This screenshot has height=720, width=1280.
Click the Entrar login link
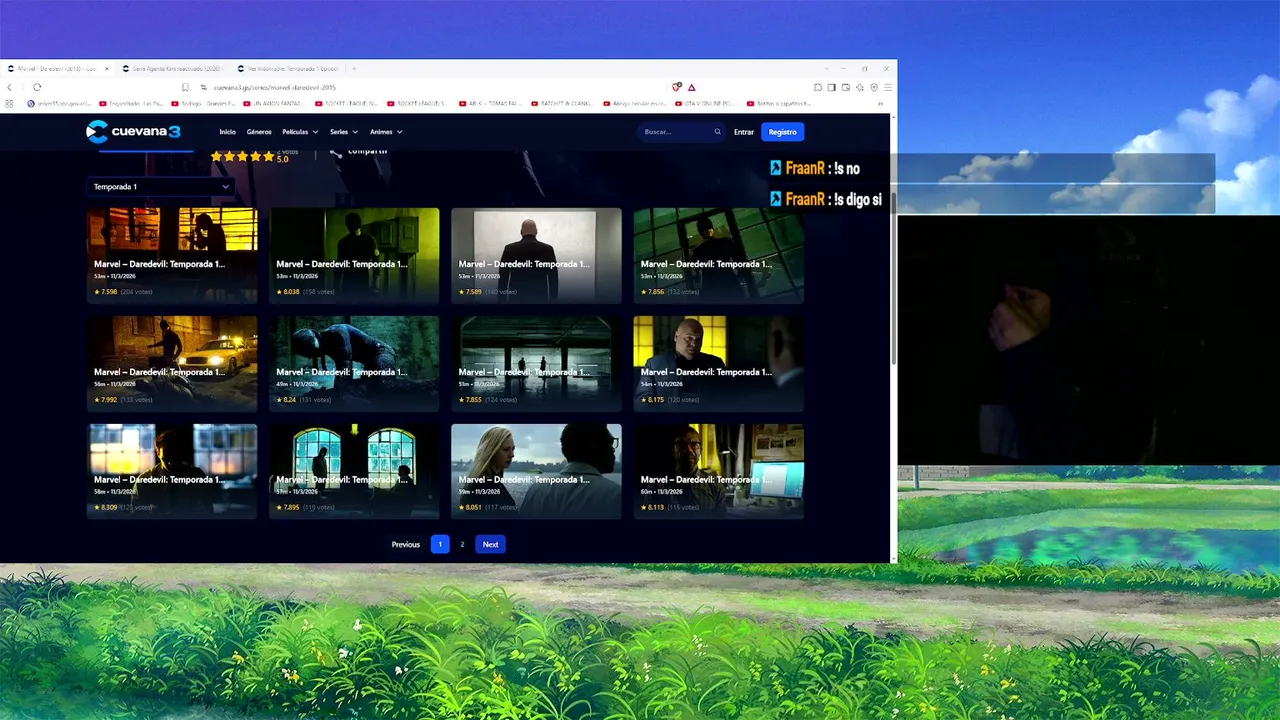point(744,132)
